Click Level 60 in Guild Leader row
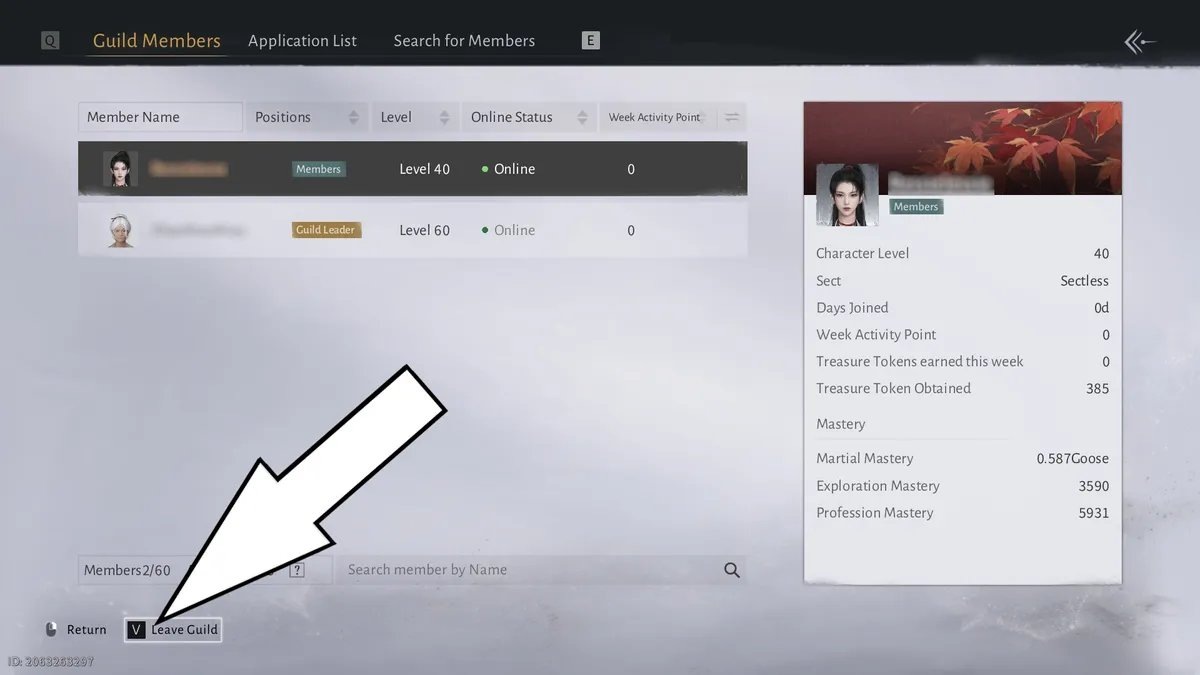The width and height of the screenshot is (1200, 675). coord(425,230)
